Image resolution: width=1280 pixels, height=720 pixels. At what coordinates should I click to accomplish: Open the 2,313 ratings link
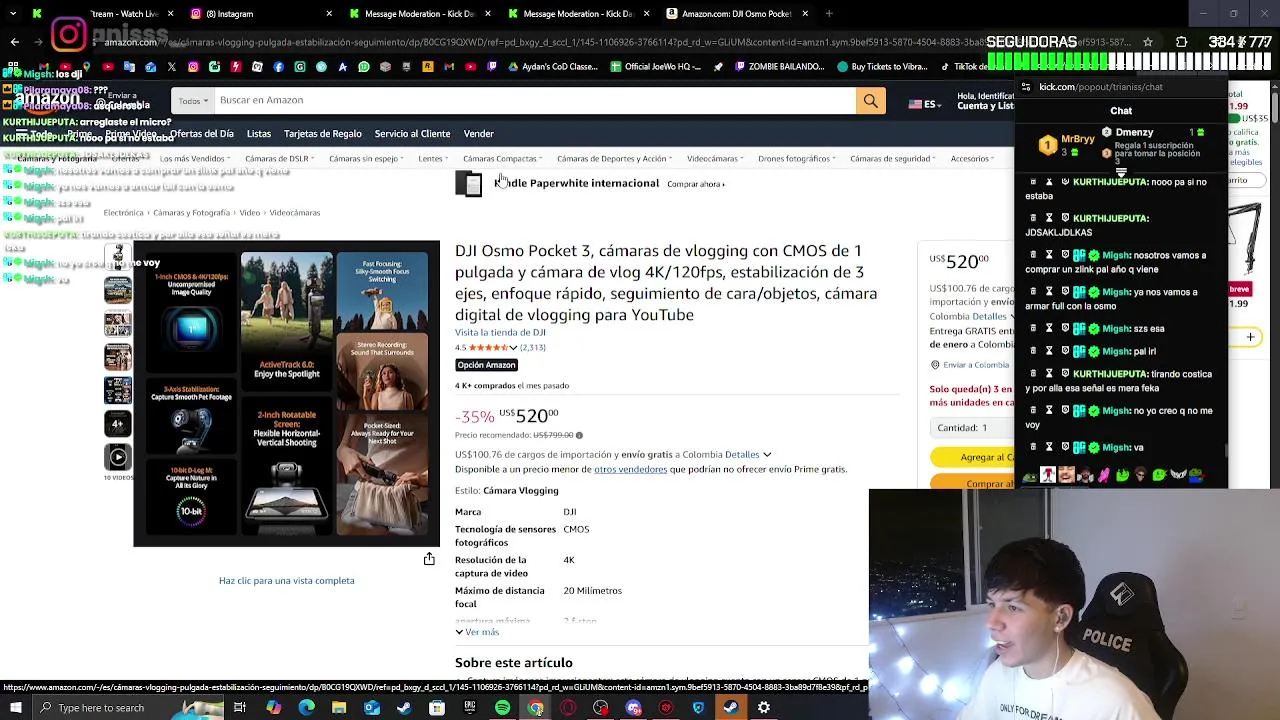(532, 348)
